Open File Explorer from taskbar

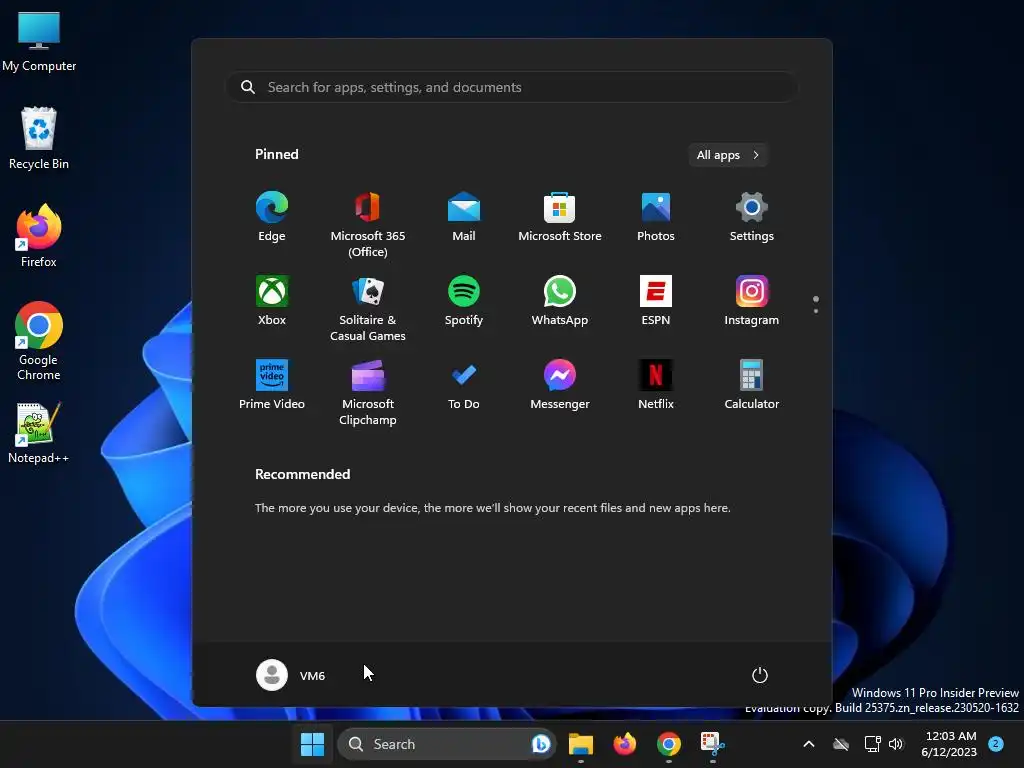[581, 744]
